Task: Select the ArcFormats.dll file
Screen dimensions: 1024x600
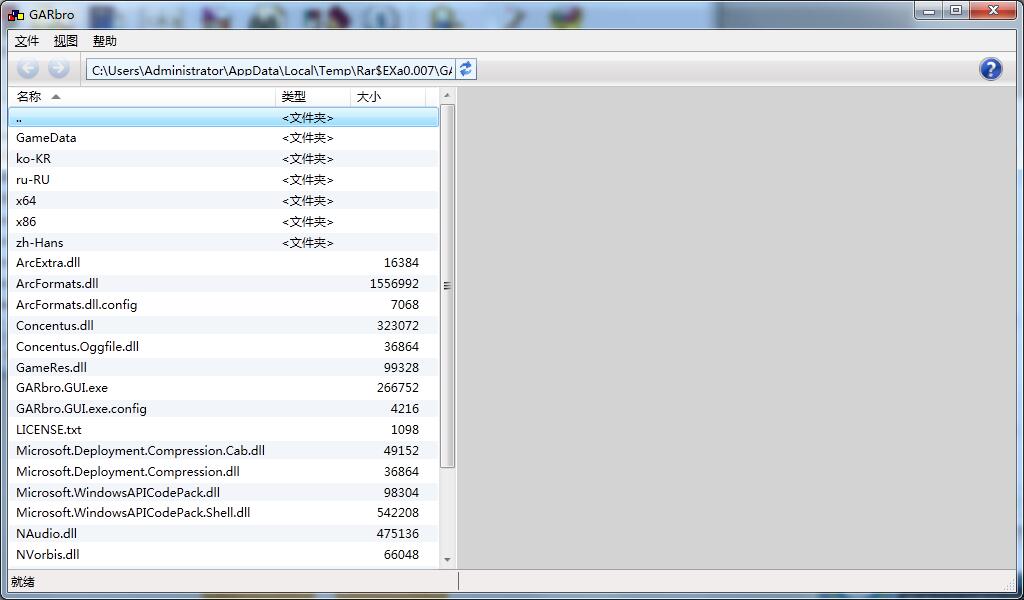Action: (x=57, y=284)
